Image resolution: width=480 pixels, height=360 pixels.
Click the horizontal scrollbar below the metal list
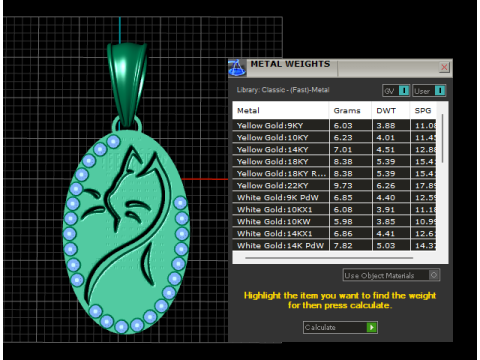pyautogui.click(x=329, y=258)
